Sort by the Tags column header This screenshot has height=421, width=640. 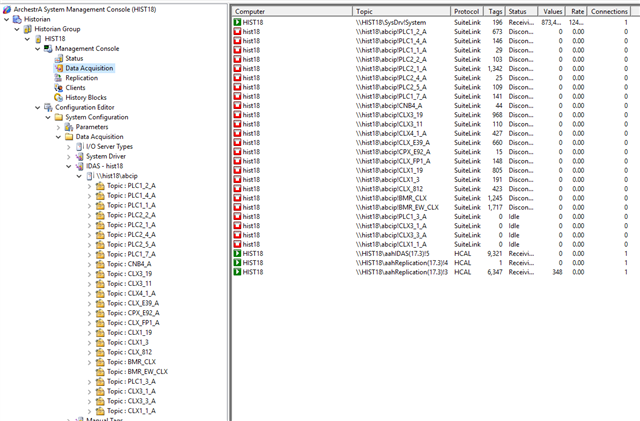(x=495, y=11)
